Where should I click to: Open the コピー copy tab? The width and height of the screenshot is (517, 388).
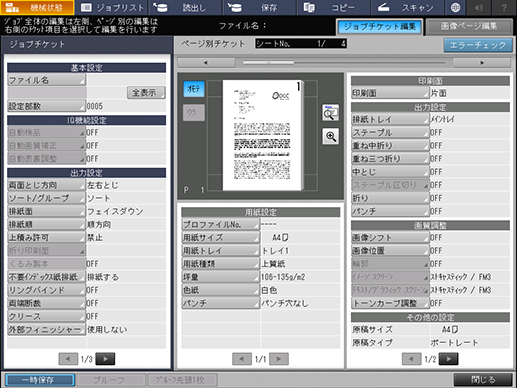pos(334,7)
